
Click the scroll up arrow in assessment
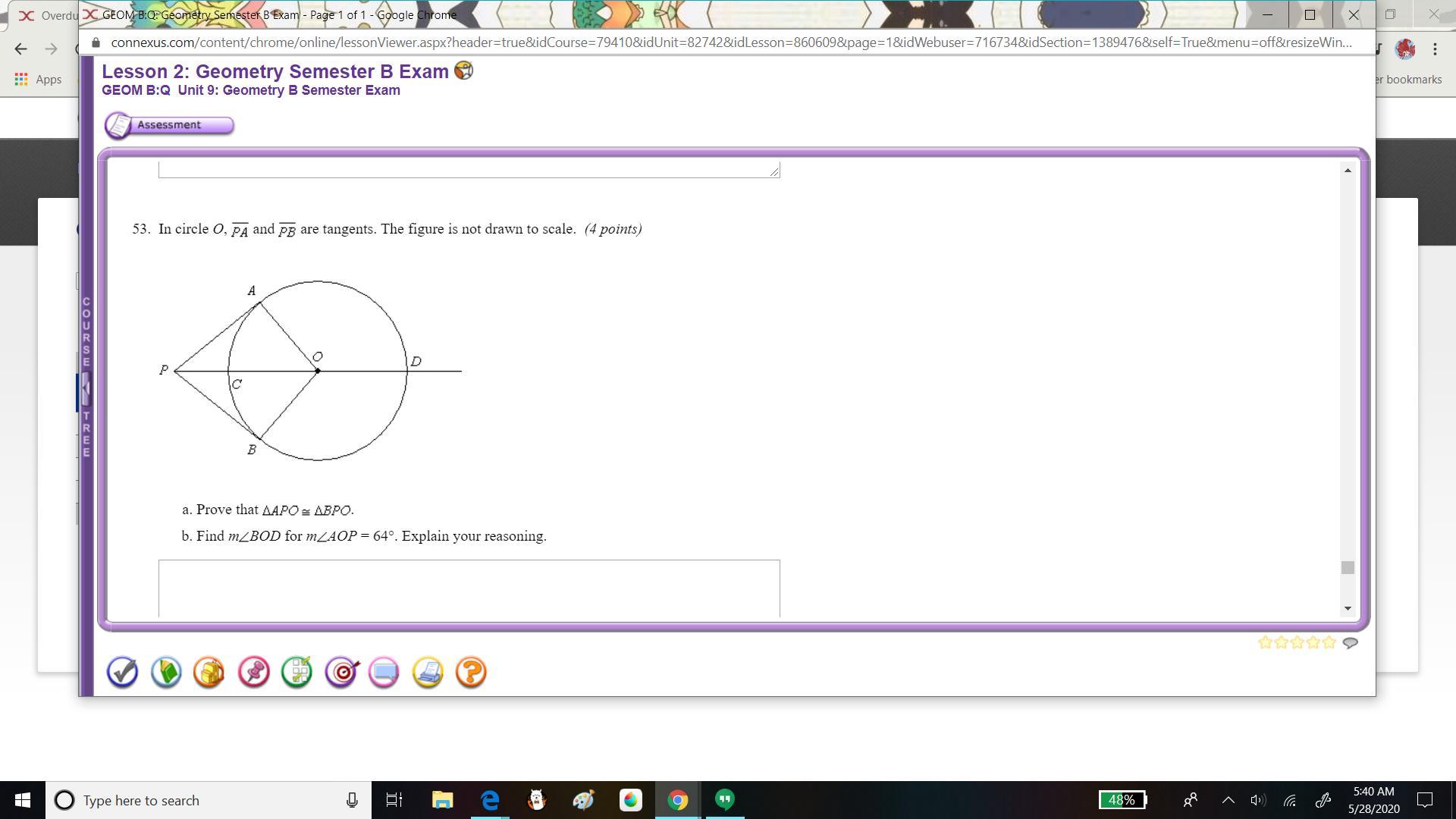1348,171
